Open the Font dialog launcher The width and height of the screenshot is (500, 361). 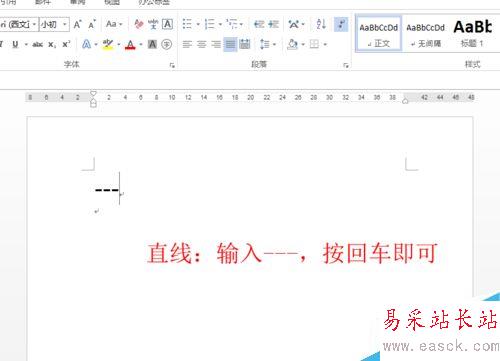[x=172, y=65]
